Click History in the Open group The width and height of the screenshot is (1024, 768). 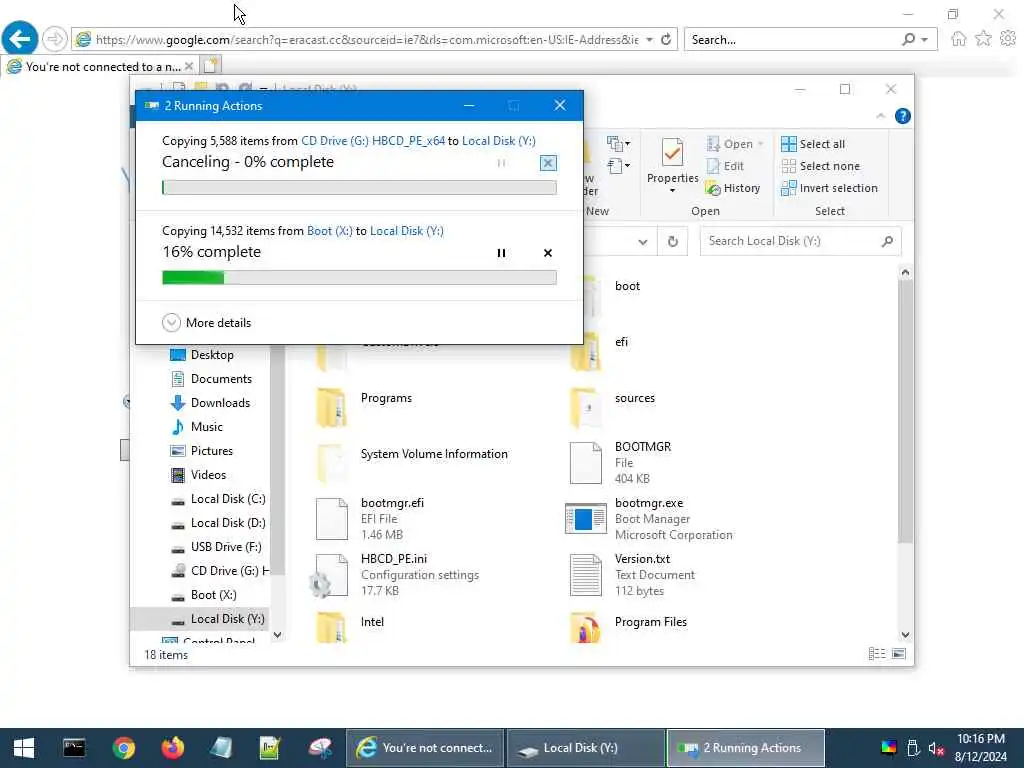tap(733, 188)
